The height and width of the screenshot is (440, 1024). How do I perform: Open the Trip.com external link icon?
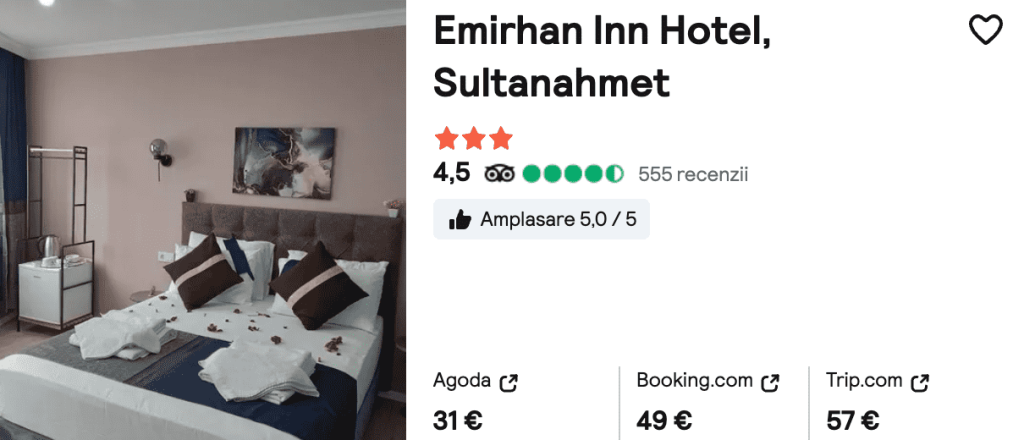pyautogui.click(x=920, y=383)
